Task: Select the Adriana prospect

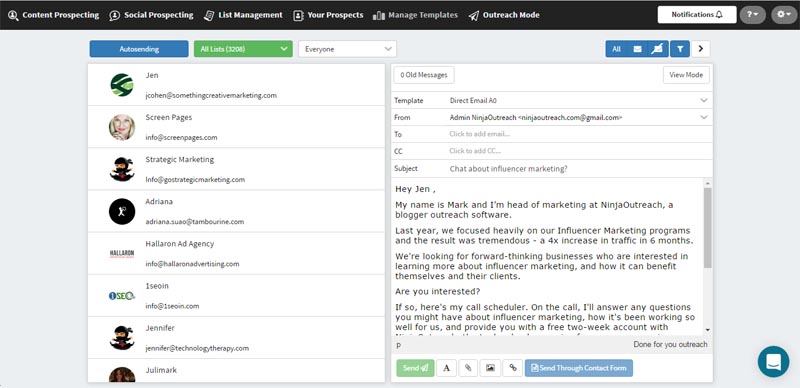Action: [236, 211]
